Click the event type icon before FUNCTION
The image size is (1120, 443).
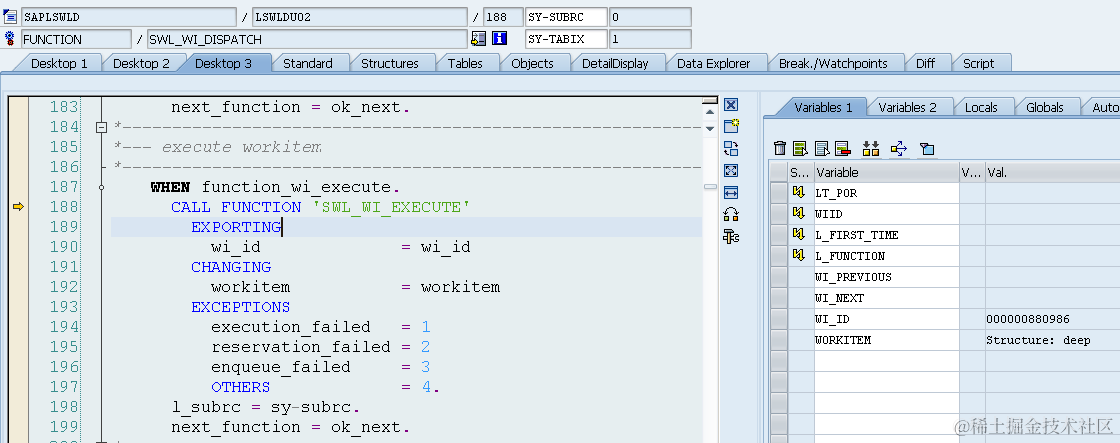tap(10, 39)
